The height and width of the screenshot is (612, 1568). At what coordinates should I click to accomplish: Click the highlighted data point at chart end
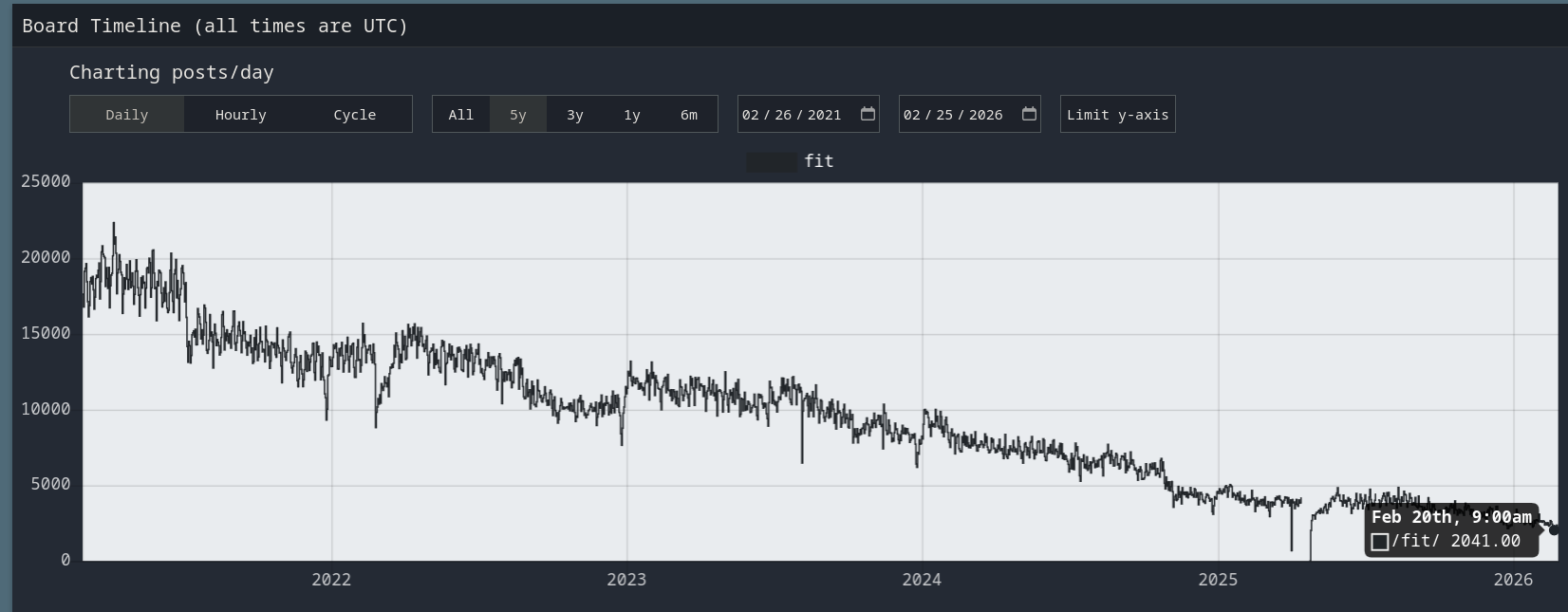(x=1554, y=530)
